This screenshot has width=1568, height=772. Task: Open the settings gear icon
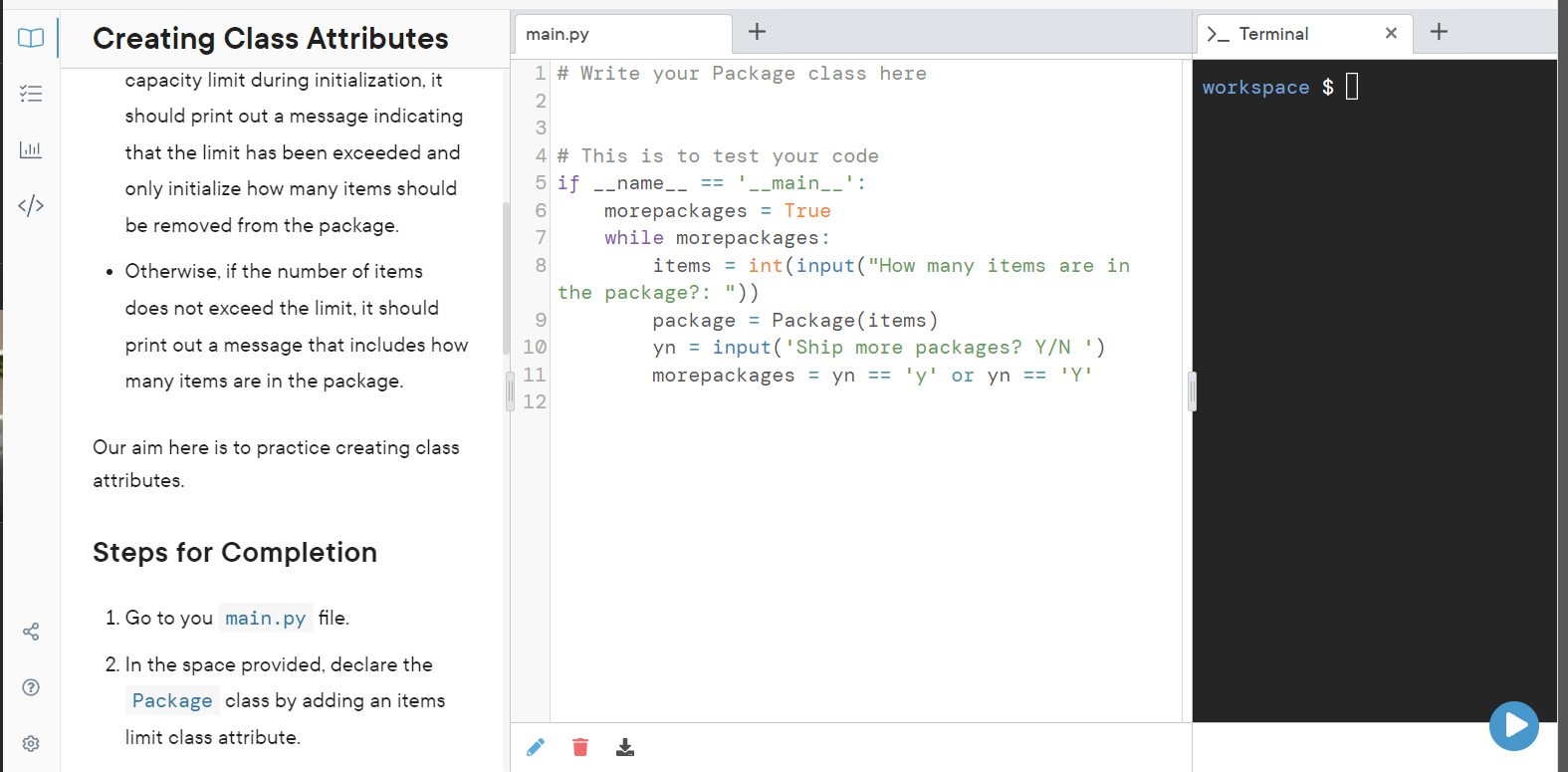[31, 743]
